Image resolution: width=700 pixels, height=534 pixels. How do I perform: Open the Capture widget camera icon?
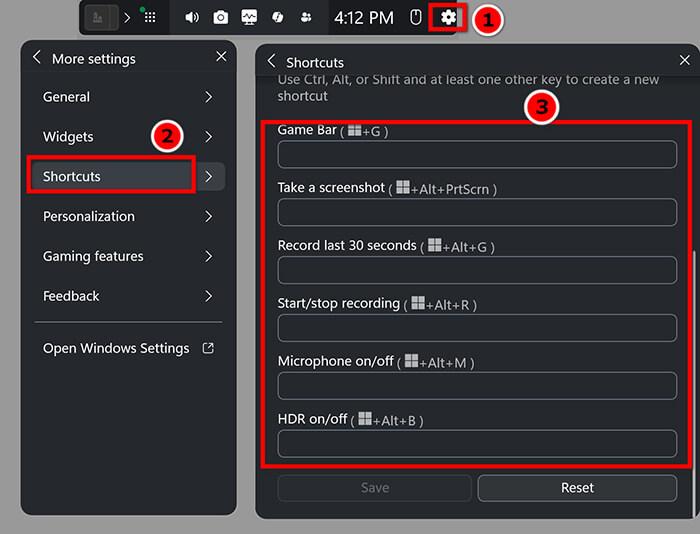(220, 18)
